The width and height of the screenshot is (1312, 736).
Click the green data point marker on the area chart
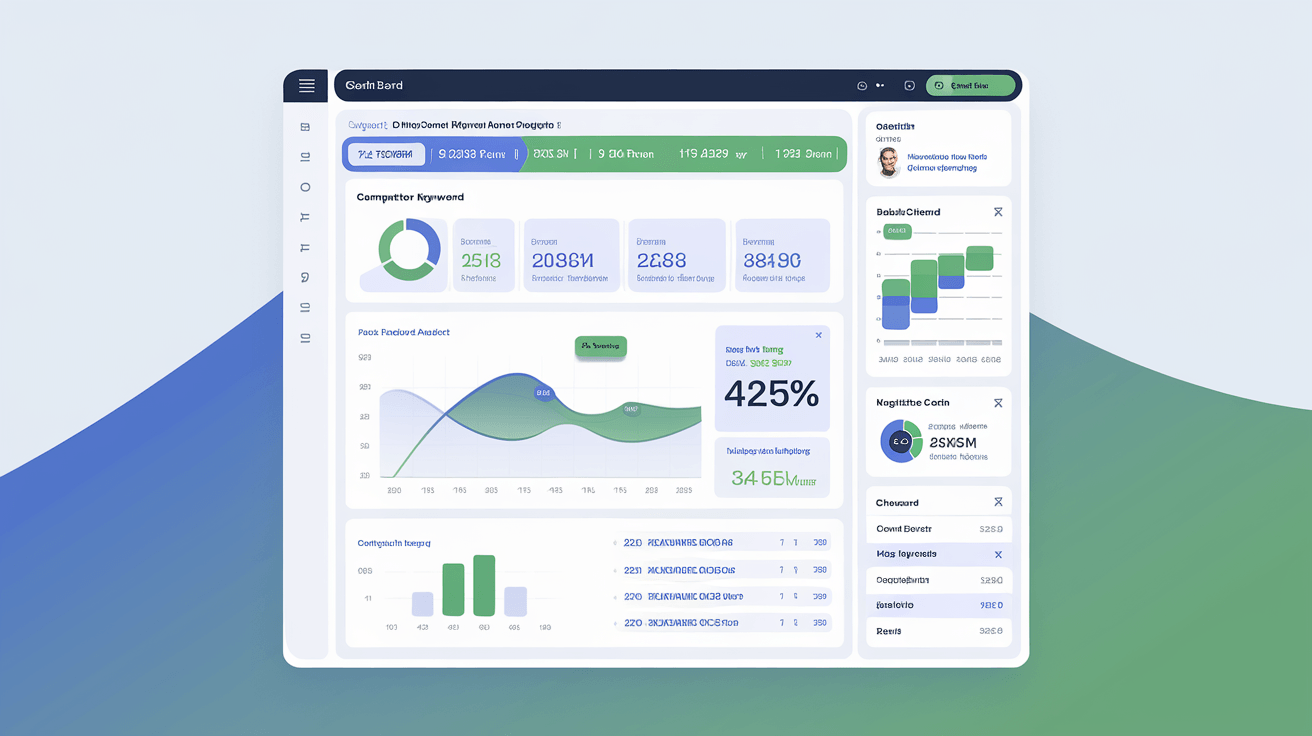point(631,408)
